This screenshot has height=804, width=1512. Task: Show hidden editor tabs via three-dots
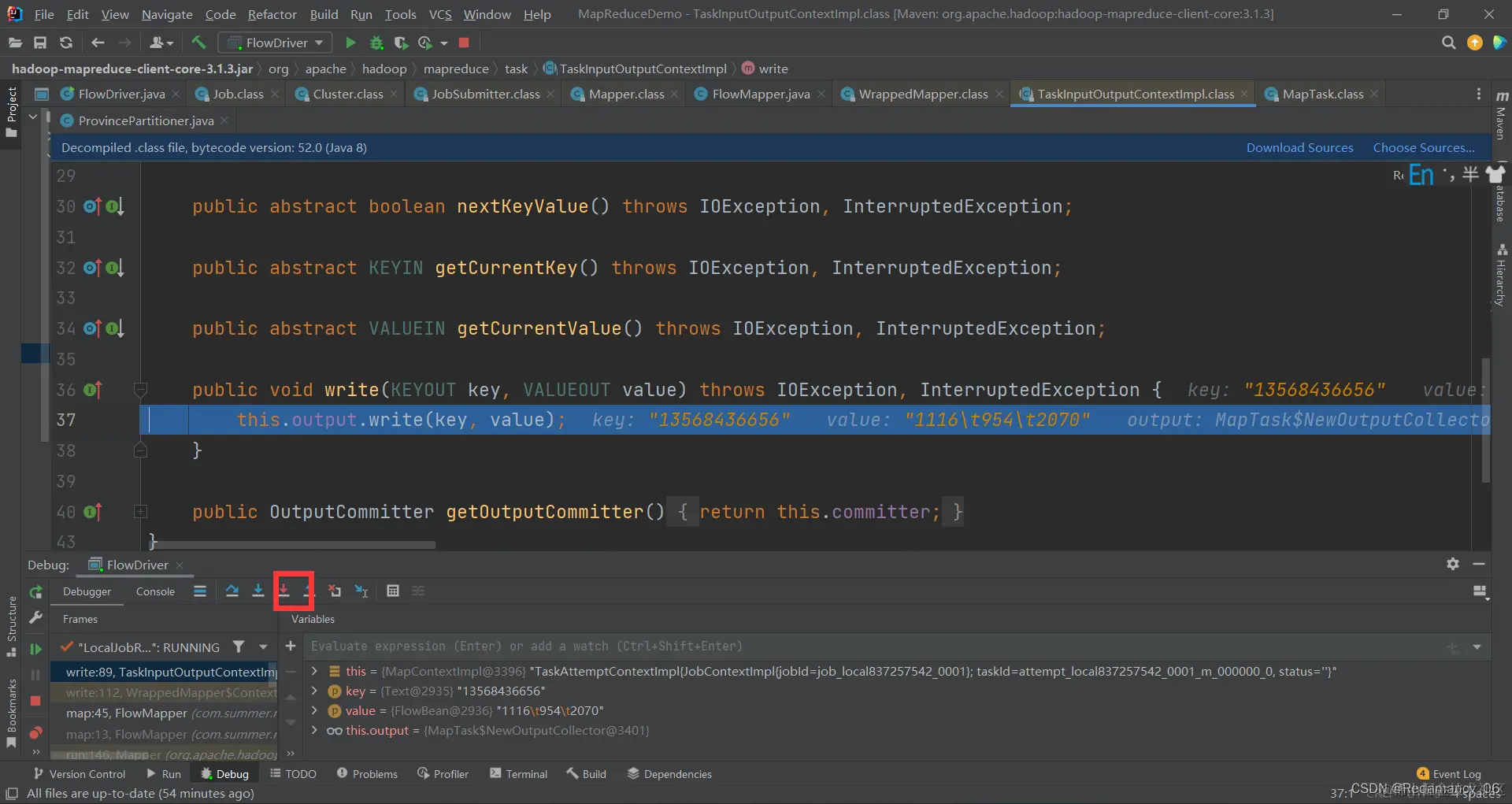point(1478,94)
